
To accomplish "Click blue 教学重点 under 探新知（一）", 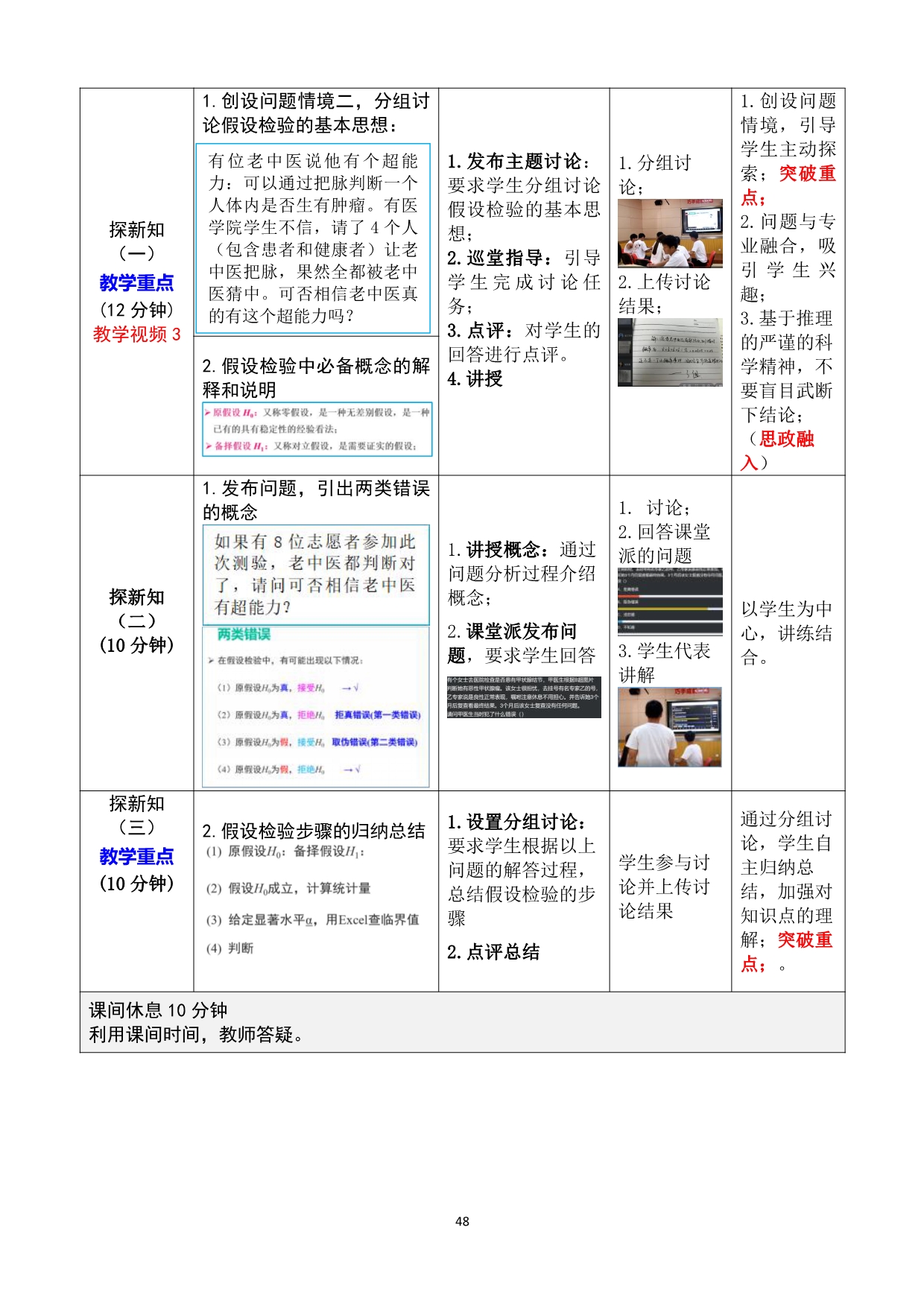I will (x=136, y=283).
